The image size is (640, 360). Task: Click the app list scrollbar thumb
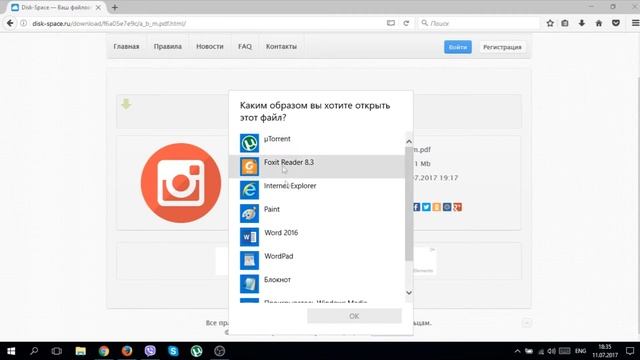(x=409, y=203)
